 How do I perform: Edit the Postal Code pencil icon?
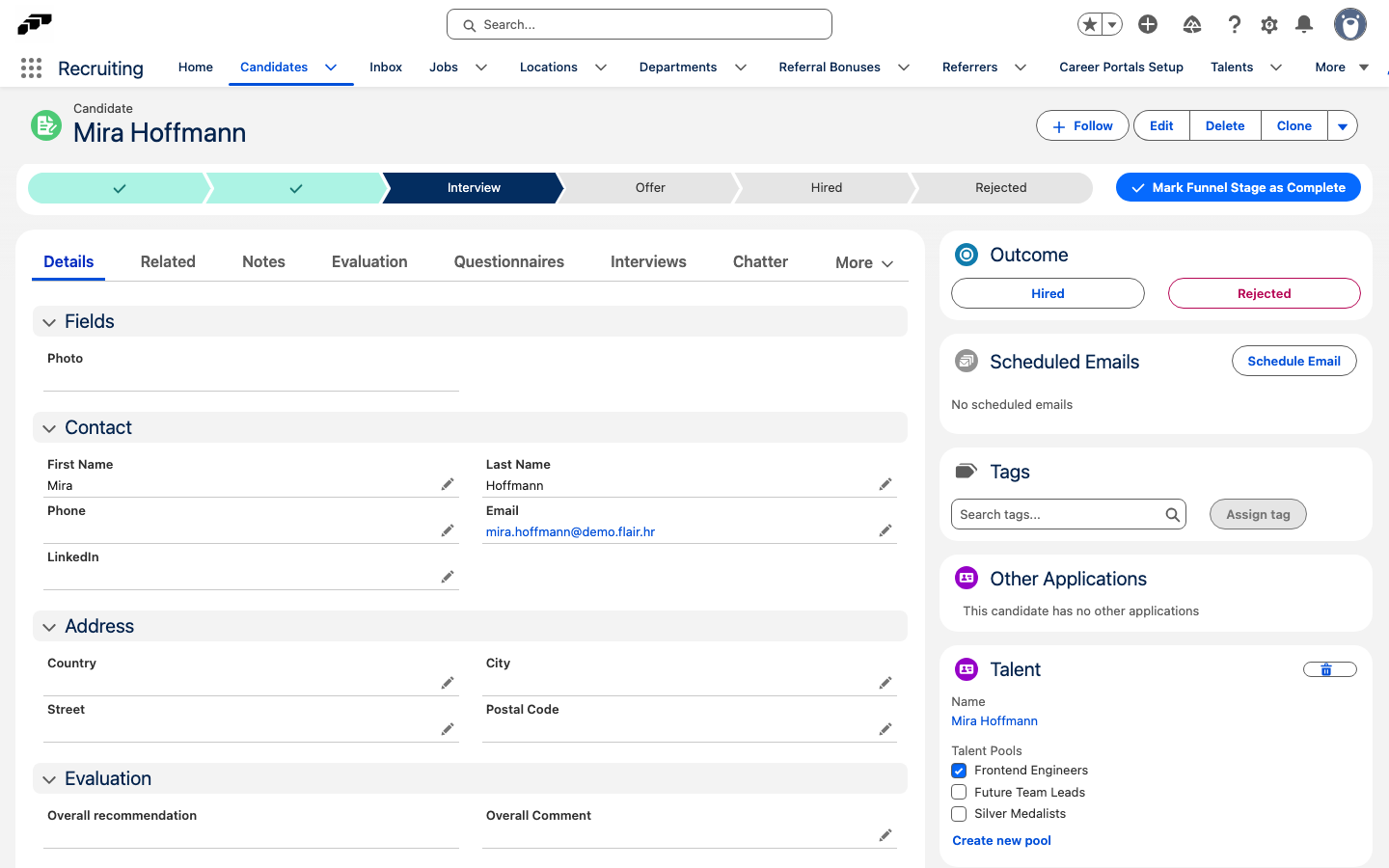(885, 729)
